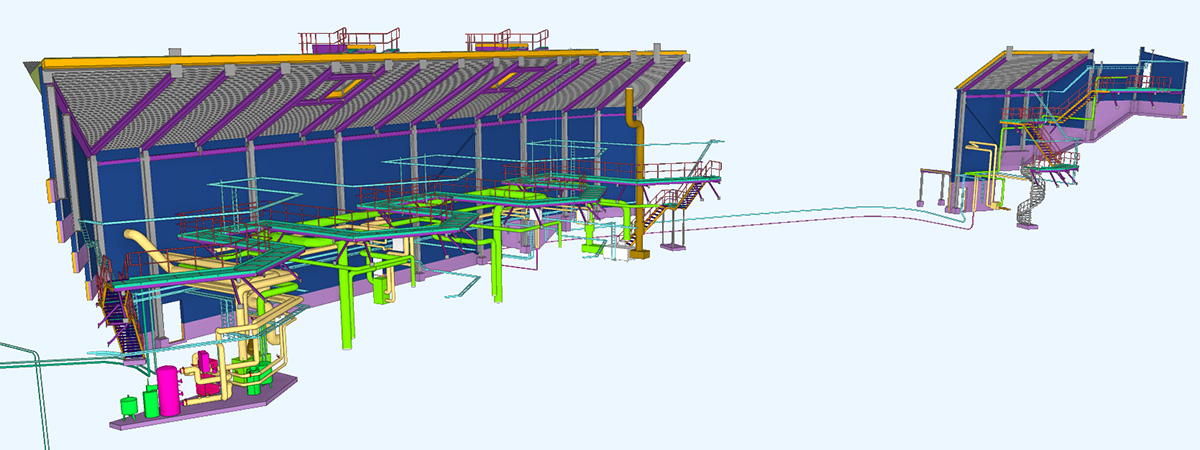Viewport: 1200px width, 450px height.
Task: Click the right skylight opening on the roof
Action: (507, 77)
